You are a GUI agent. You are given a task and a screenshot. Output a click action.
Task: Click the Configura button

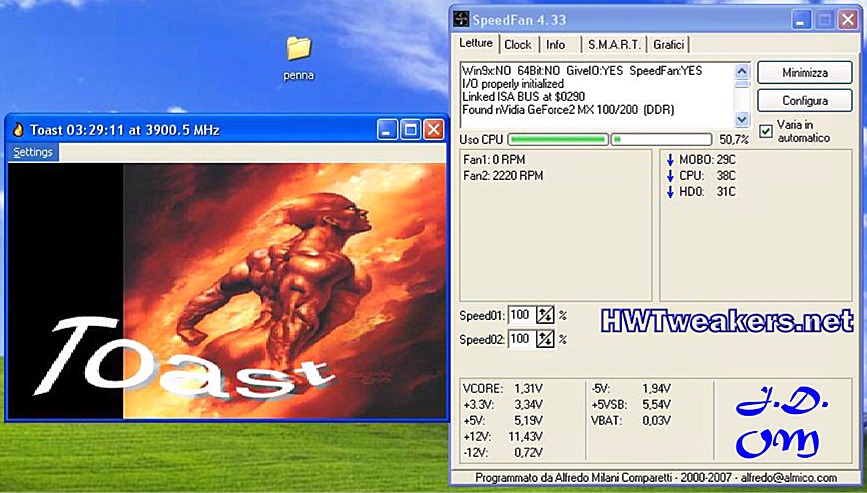tap(805, 101)
